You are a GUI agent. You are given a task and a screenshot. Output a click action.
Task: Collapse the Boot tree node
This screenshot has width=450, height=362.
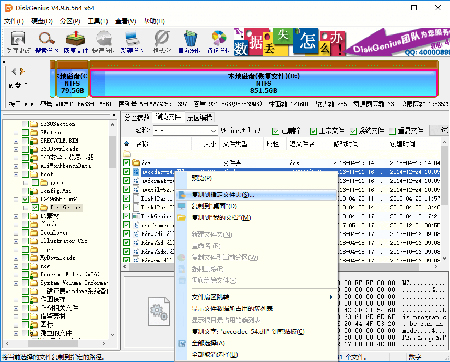pyautogui.click(x=16, y=174)
